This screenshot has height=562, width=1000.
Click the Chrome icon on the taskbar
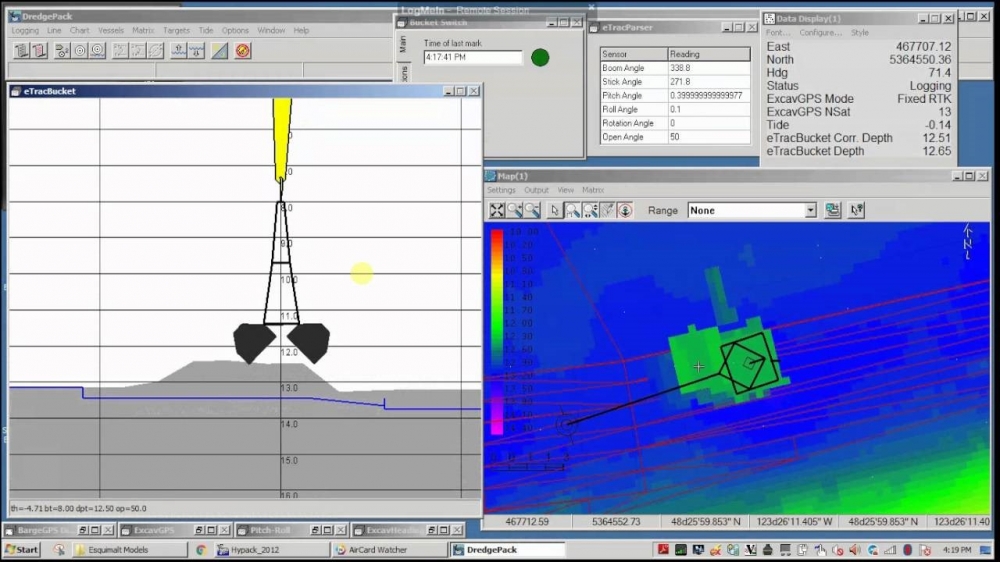201,549
